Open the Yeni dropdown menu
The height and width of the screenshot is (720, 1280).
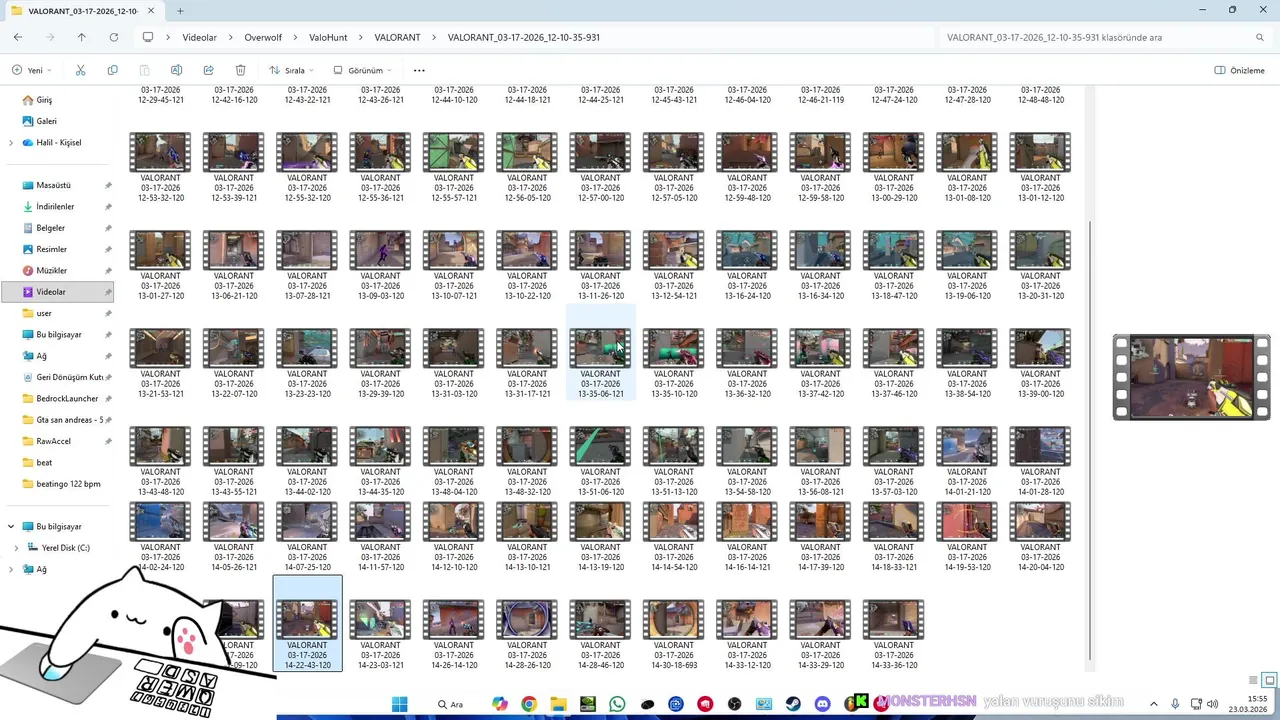[x=31, y=70]
